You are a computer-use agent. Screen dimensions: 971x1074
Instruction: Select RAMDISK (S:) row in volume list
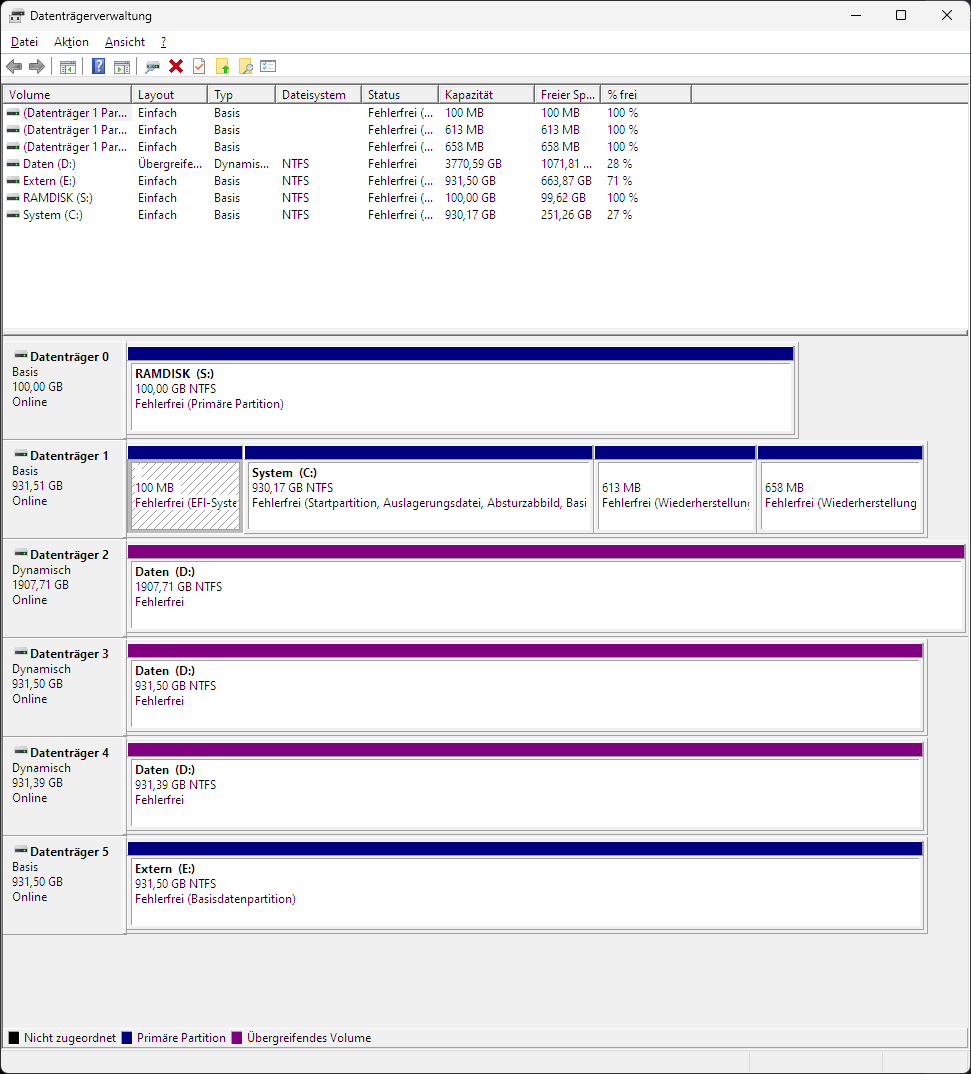pyautogui.click(x=348, y=198)
